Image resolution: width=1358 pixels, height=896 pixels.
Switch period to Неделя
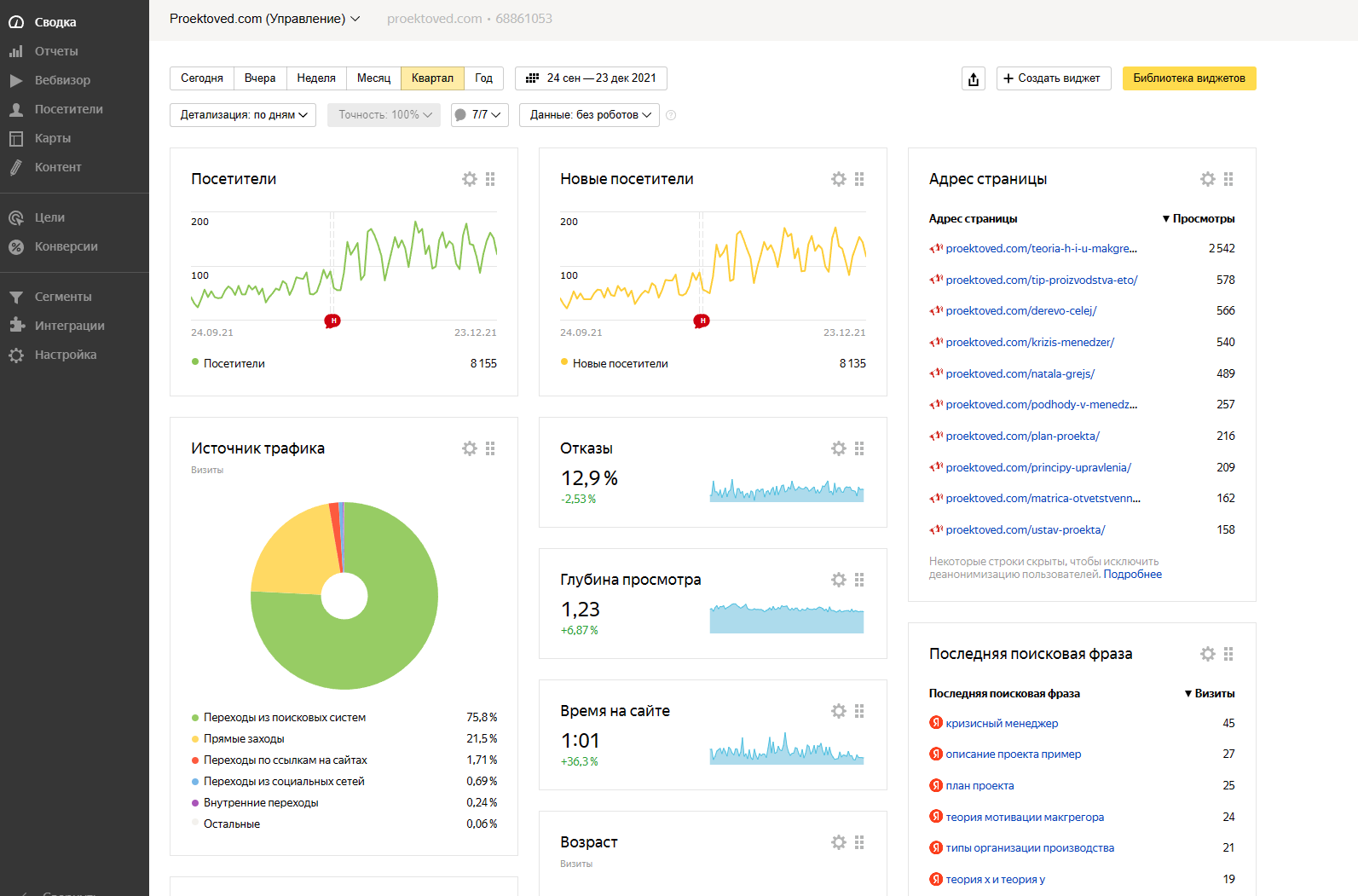pyautogui.click(x=315, y=78)
